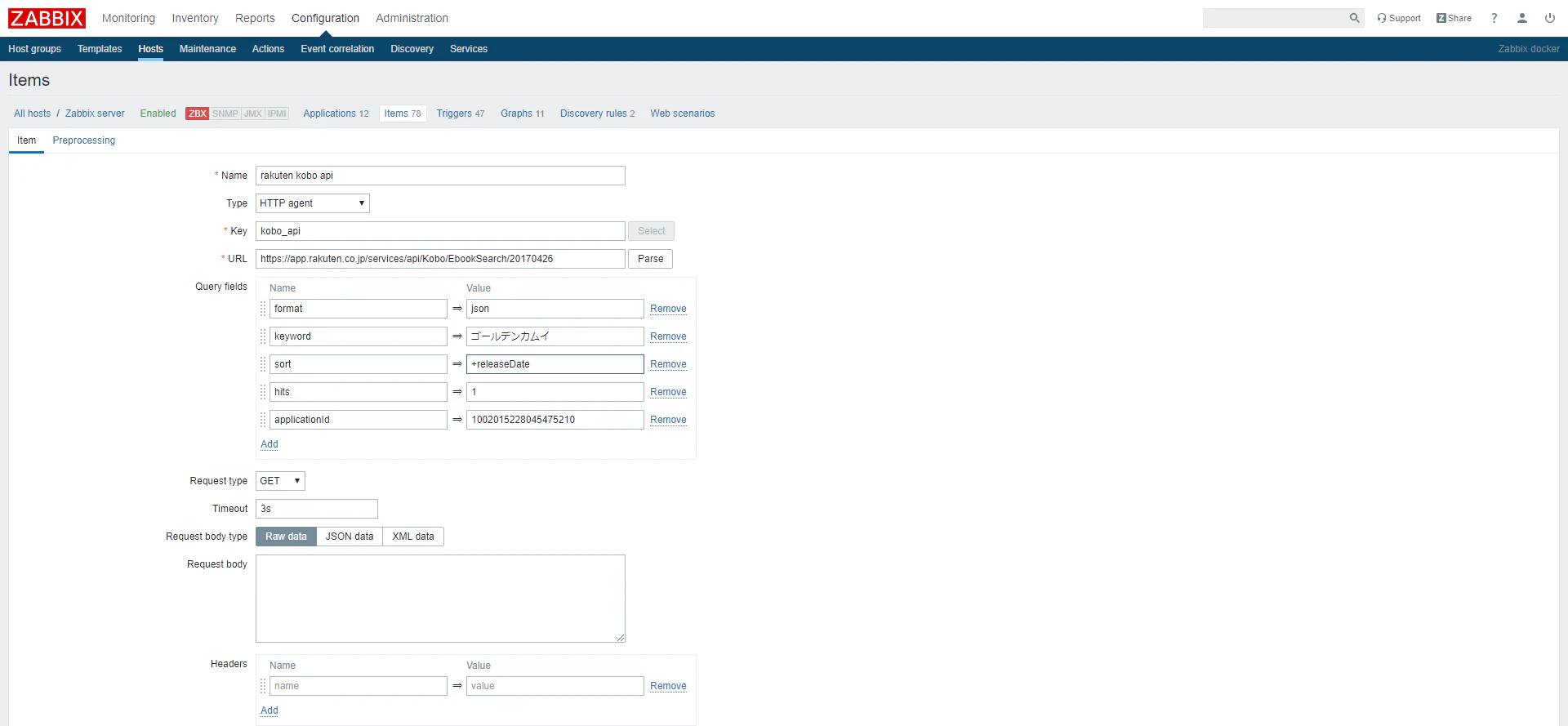
Task: Grab the drag handle of keyword row
Action: tap(263, 336)
